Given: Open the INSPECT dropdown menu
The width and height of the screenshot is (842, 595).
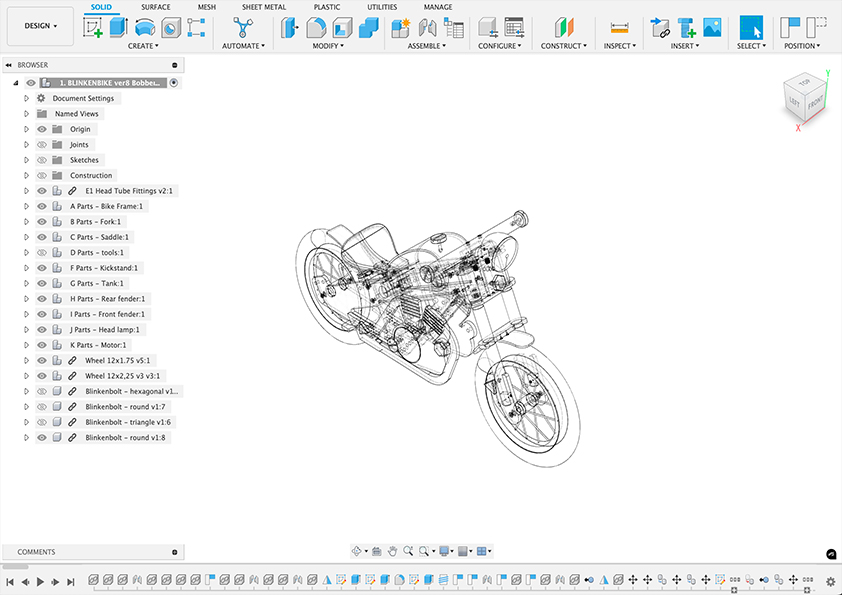Looking at the screenshot, I should click(x=620, y=46).
